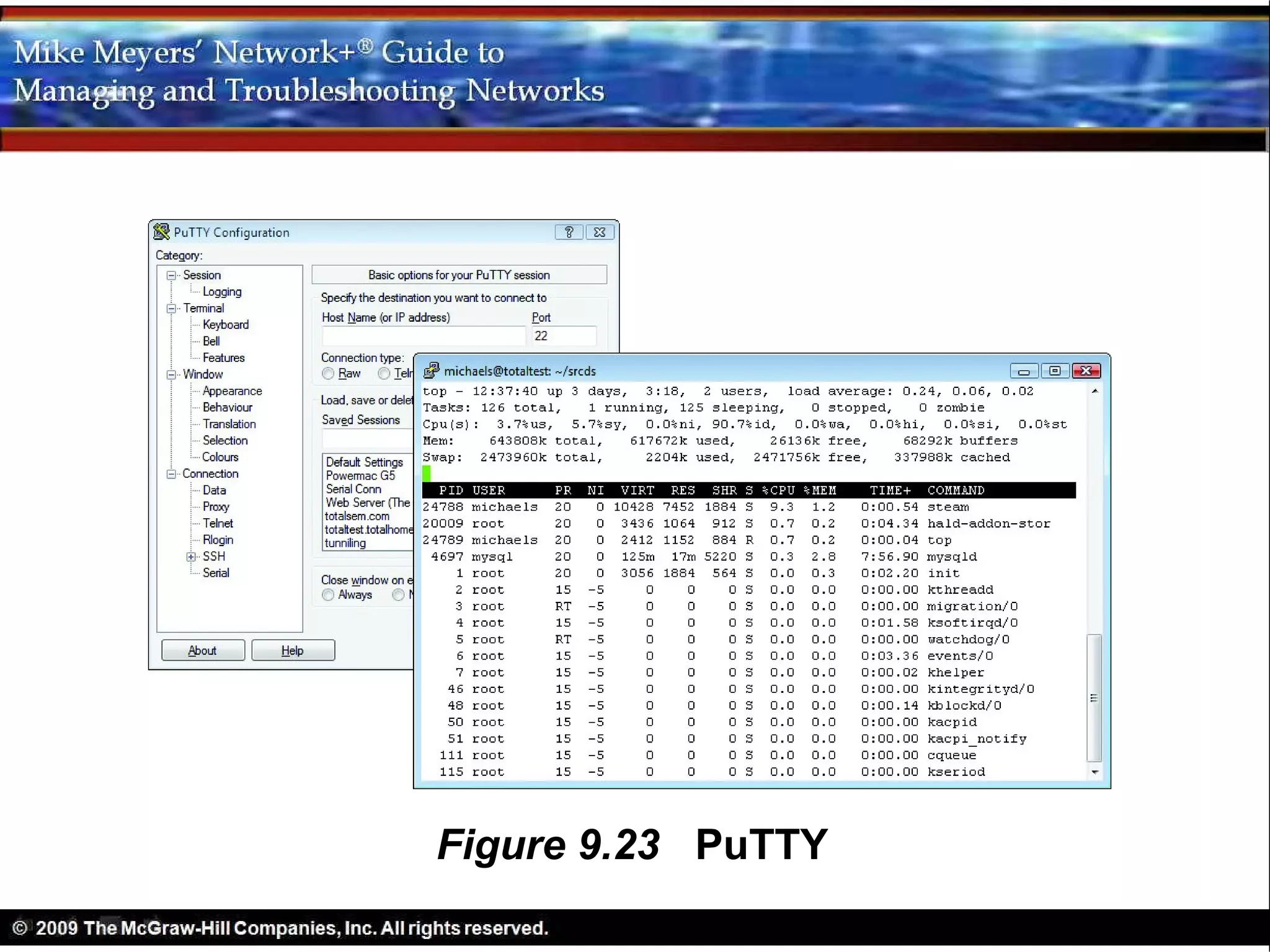Select Powermac G5 saved session

(360, 476)
